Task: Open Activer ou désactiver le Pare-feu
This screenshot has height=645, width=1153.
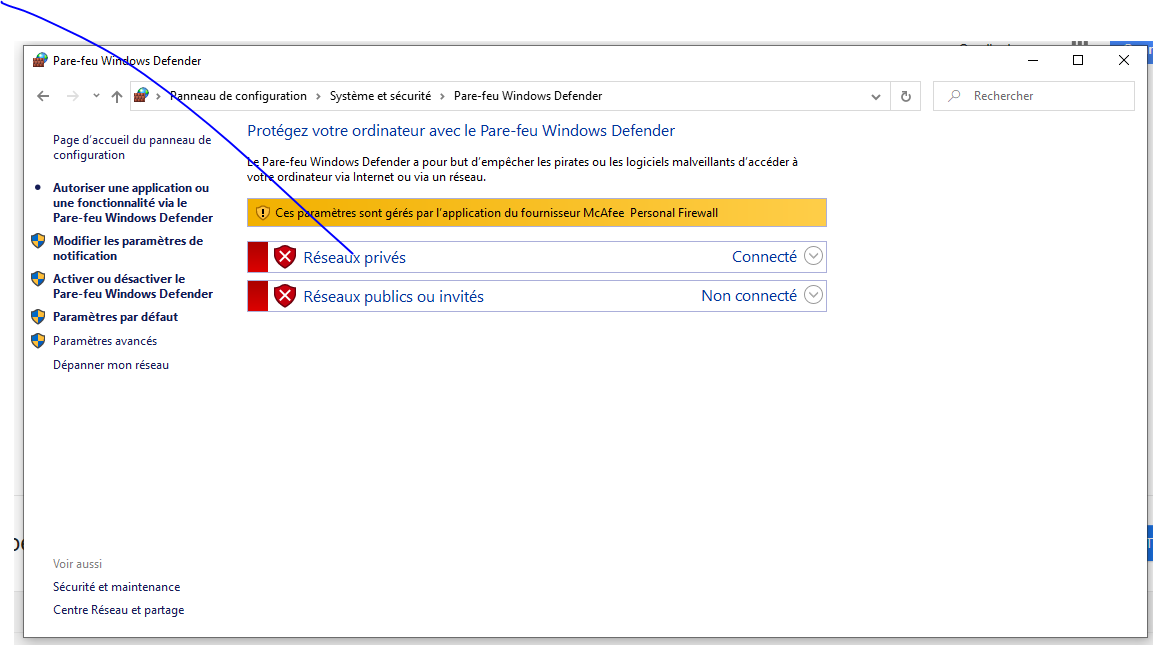Action: tap(133, 286)
